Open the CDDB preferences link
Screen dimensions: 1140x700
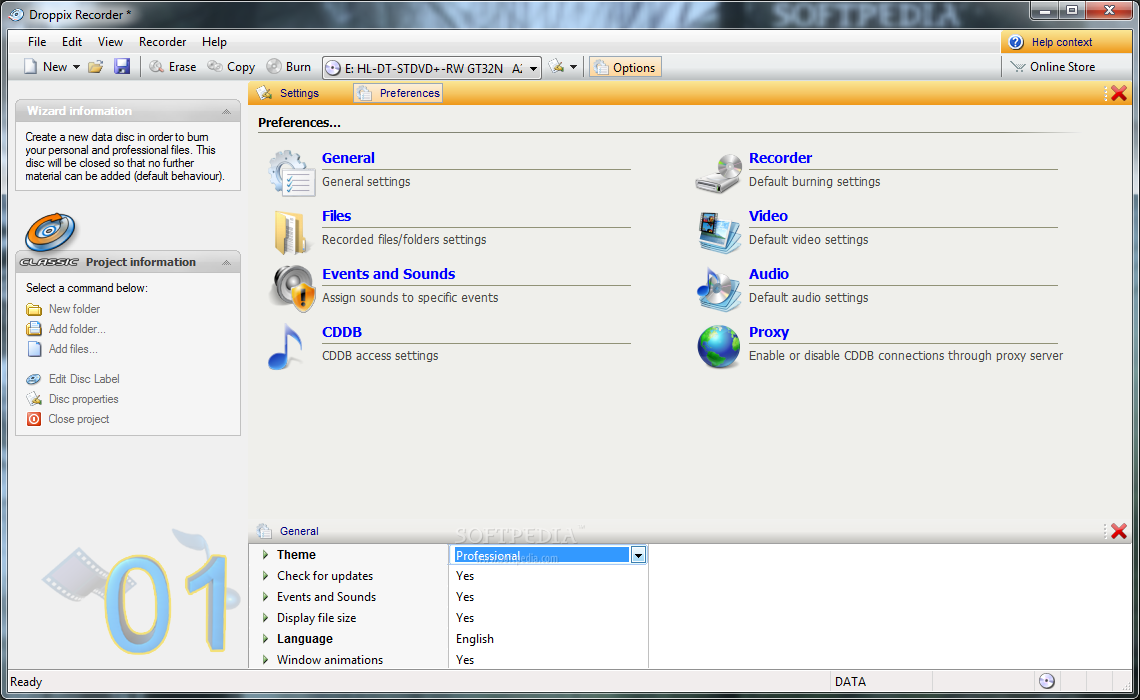point(342,332)
